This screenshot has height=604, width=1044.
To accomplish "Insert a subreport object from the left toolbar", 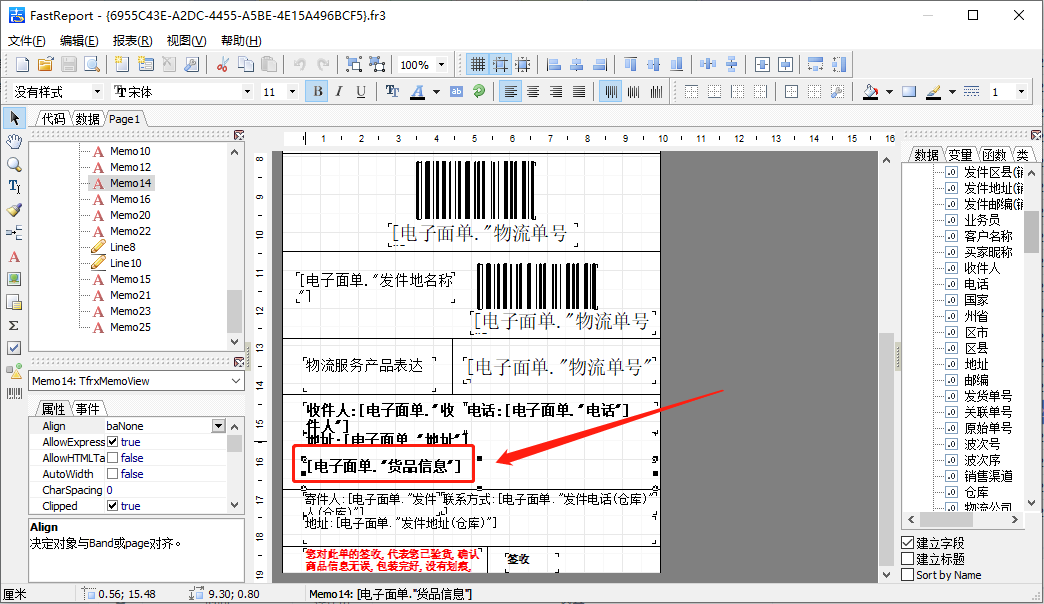I will pyautogui.click(x=14, y=302).
